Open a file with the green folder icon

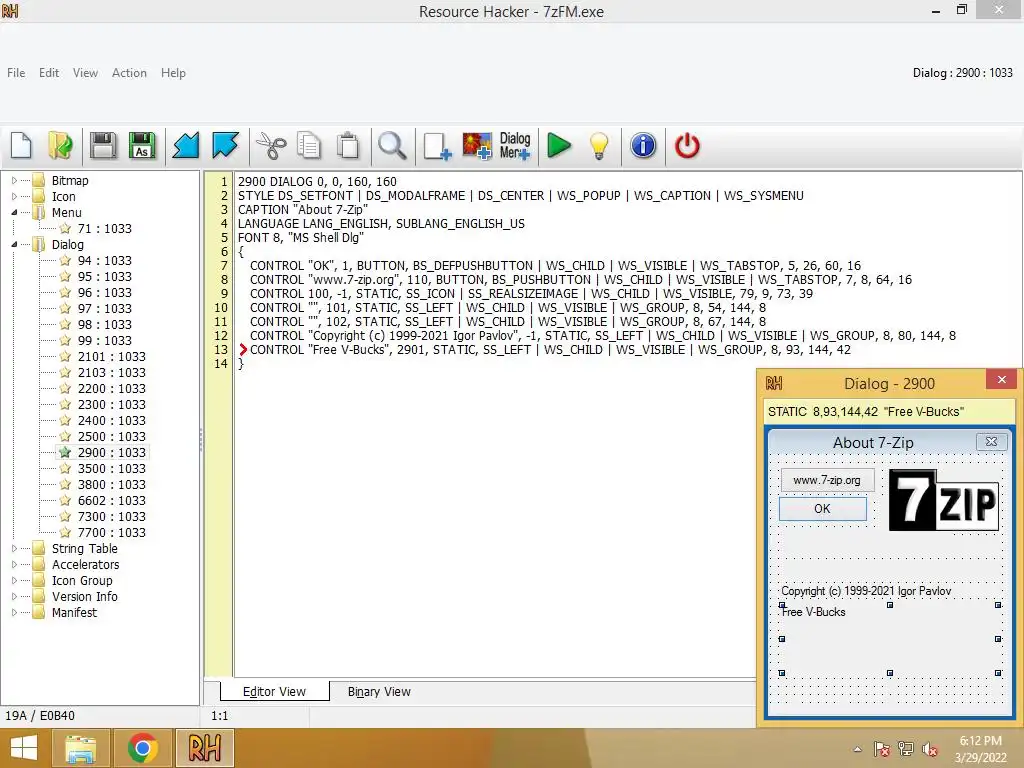click(x=61, y=145)
